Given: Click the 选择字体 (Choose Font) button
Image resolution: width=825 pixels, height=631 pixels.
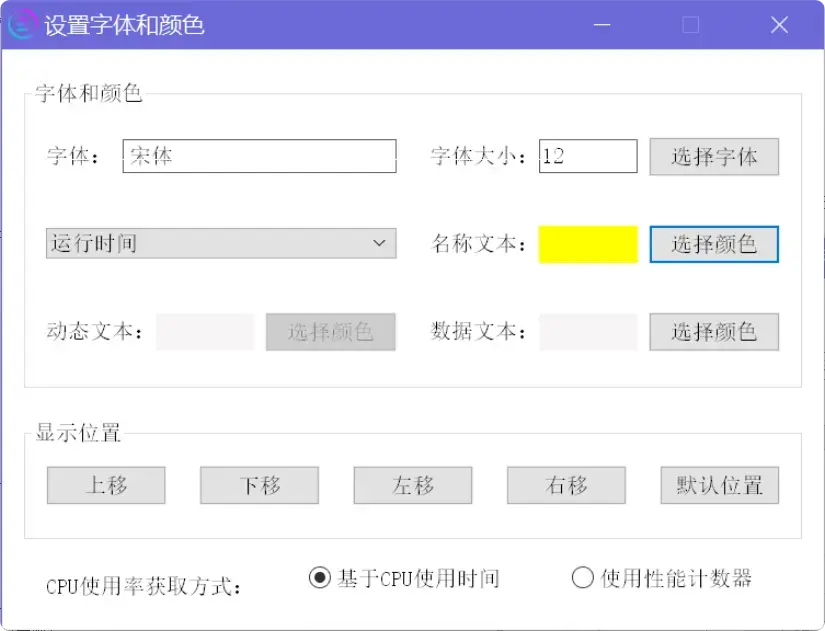Looking at the screenshot, I should coord(714,156).
